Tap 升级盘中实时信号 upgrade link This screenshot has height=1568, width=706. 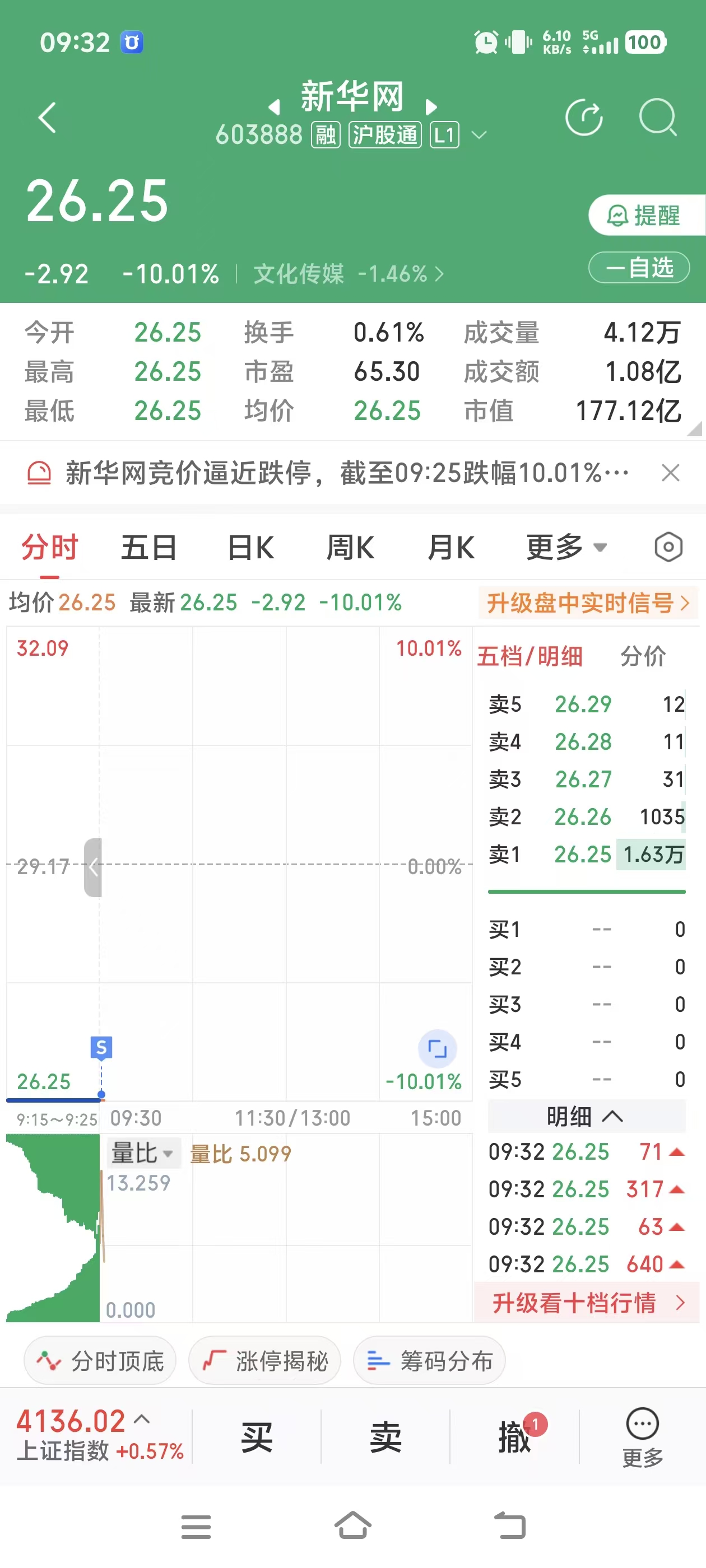588,603
